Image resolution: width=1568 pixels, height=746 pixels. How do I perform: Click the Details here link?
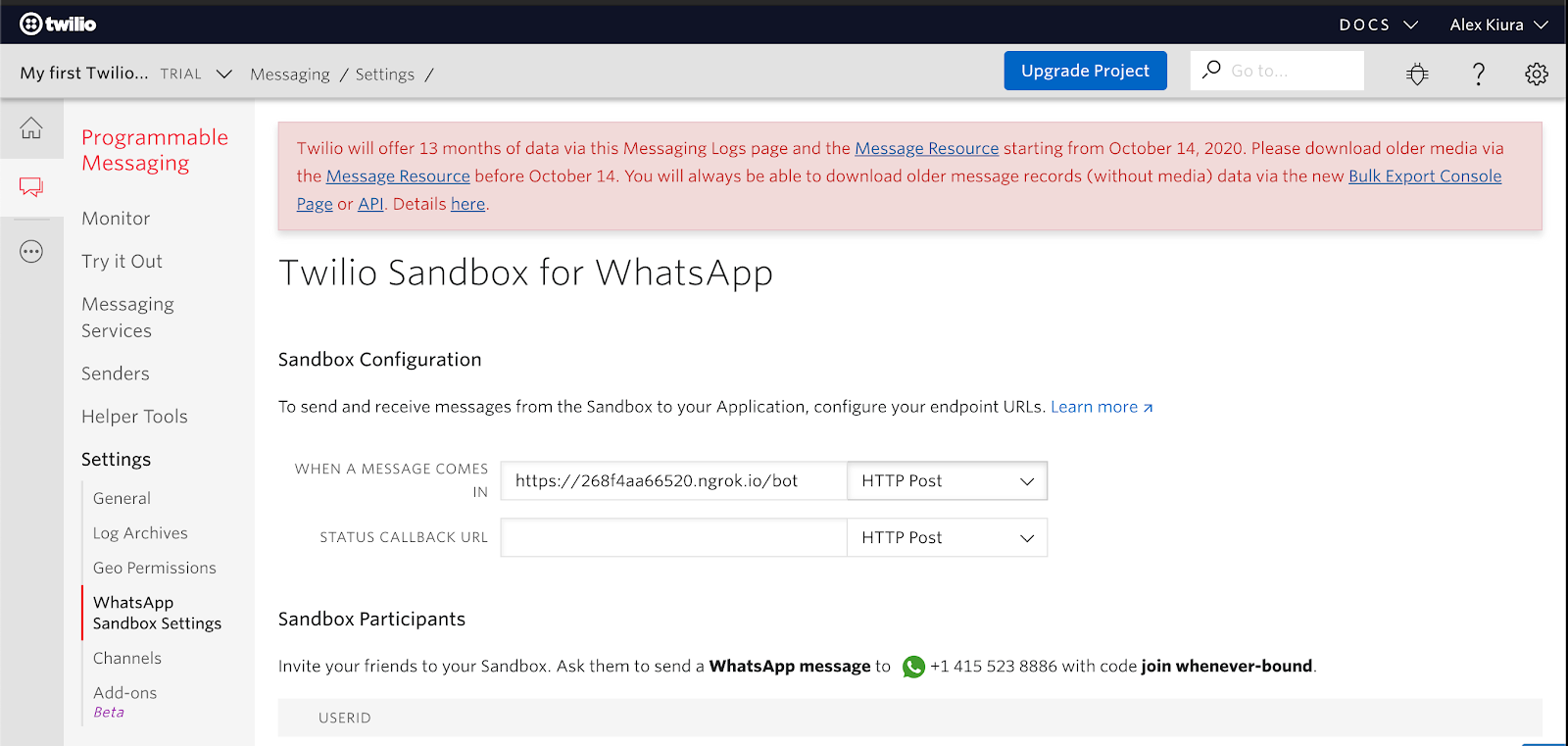tap(467, 204)
